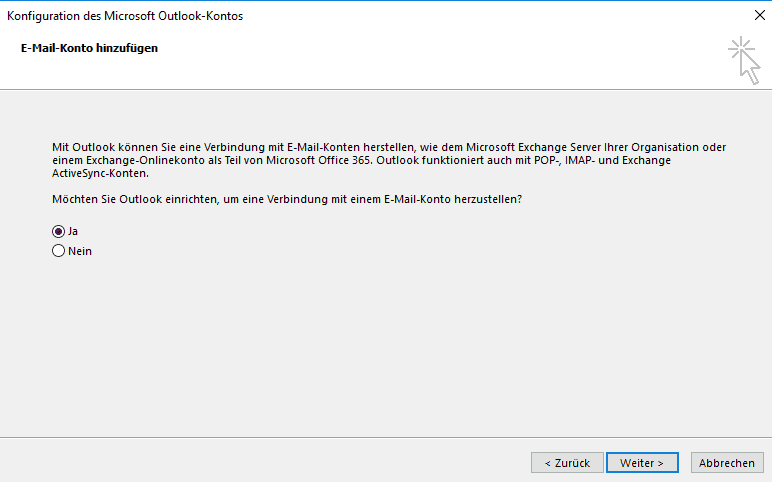Screen dimensions: 772x482
Task: Click the window title "Konfiguration des Microsoft Outlook-Kontos"
Action: click(x=125, y=16)
